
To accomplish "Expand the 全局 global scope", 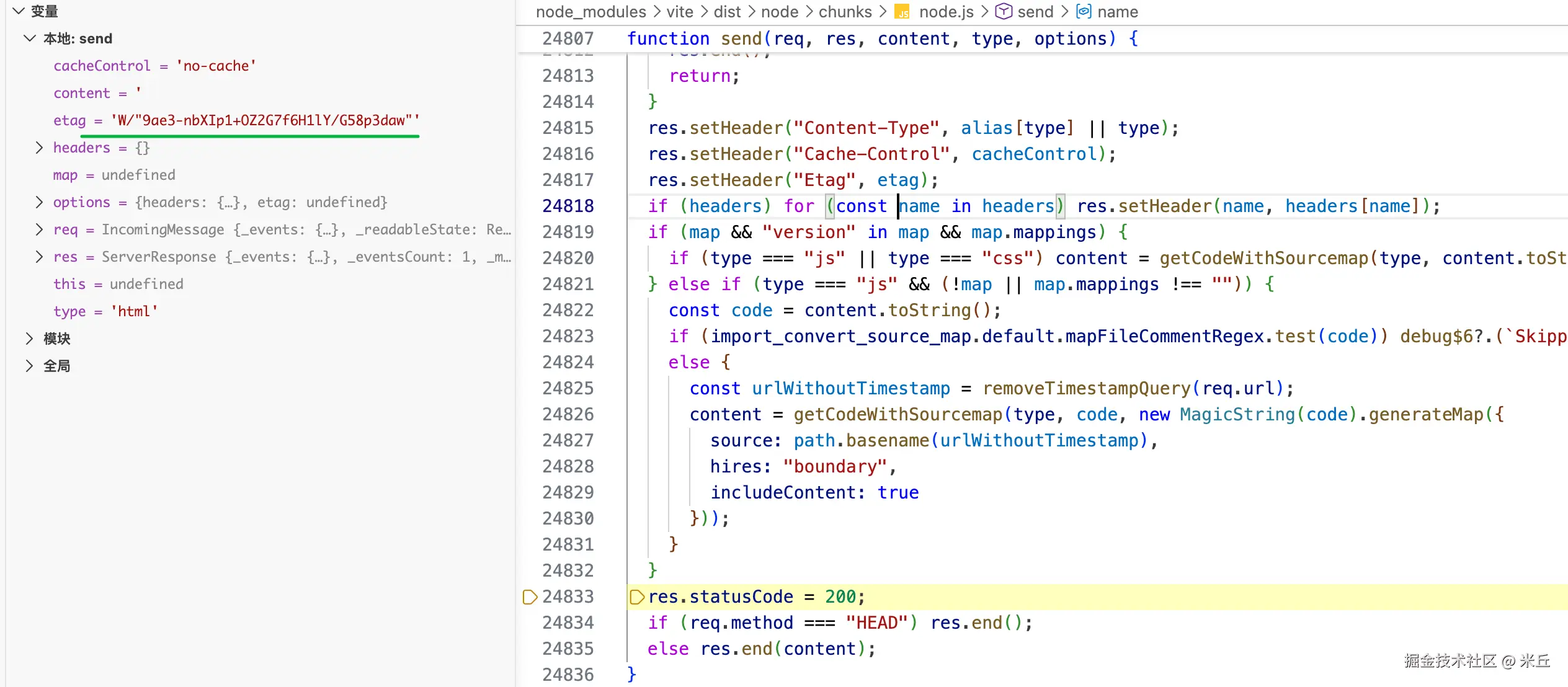I will pyautogui.click(x=29, y=366).
